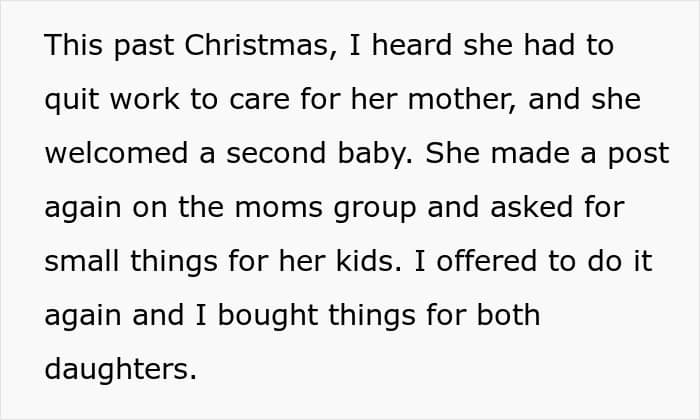
Task: Click the word "kids." on fifth line
Action: pyautogui.click(x=369, y=261)
